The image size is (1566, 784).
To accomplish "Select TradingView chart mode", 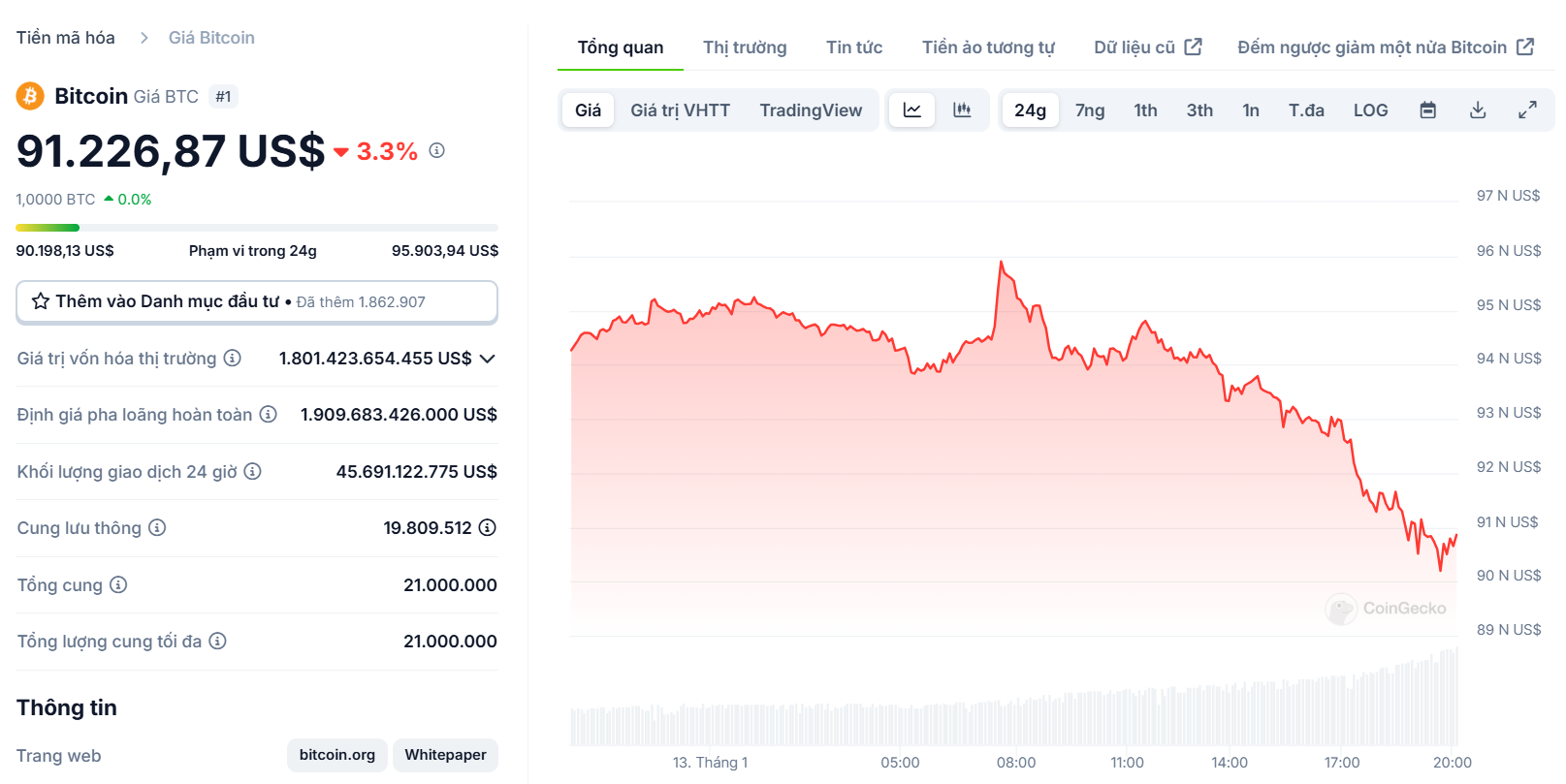I will (811, 110).
